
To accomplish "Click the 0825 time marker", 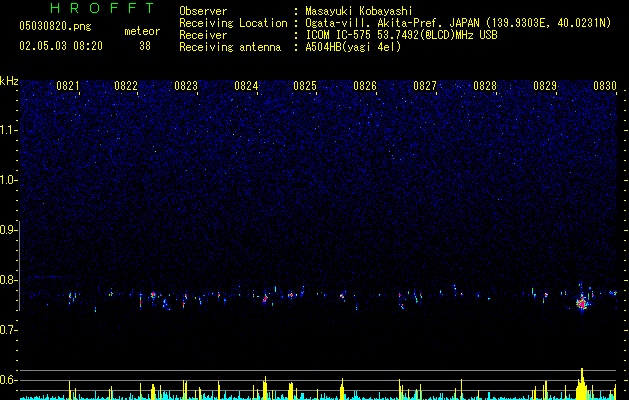I will (x=305, y=86).
